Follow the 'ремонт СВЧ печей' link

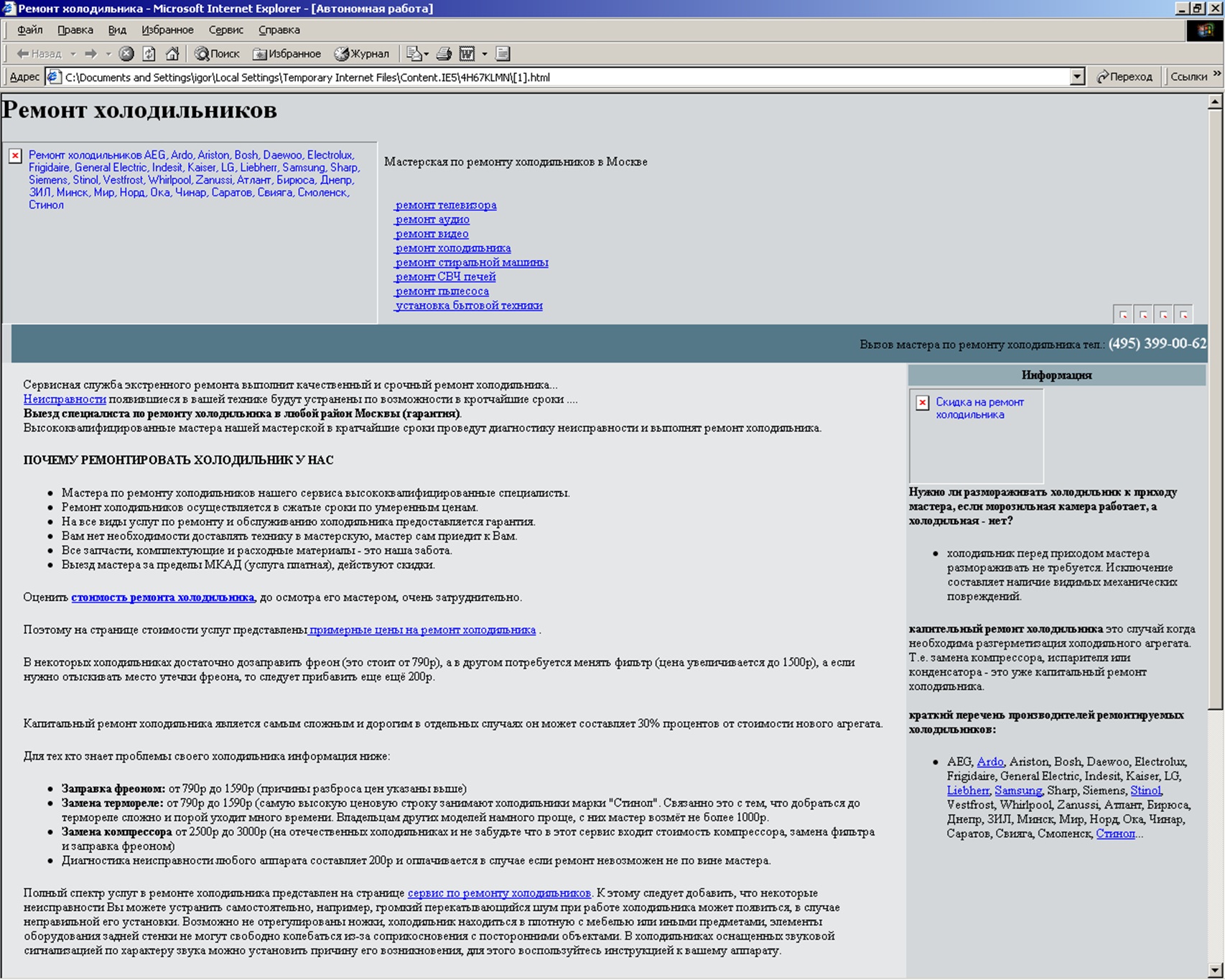[x=444, y=277]
